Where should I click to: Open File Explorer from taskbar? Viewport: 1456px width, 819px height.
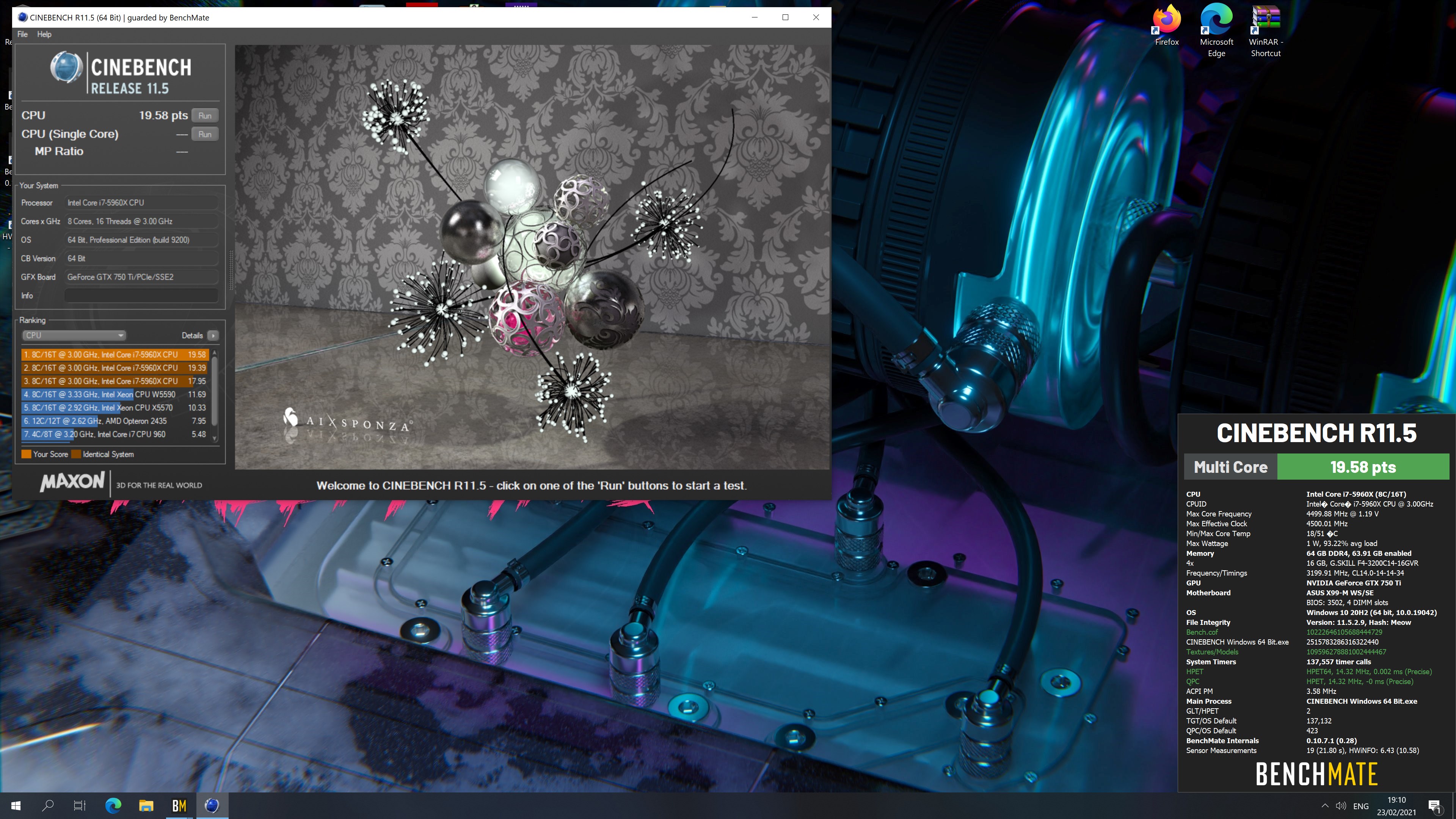[x=146, y=805]
